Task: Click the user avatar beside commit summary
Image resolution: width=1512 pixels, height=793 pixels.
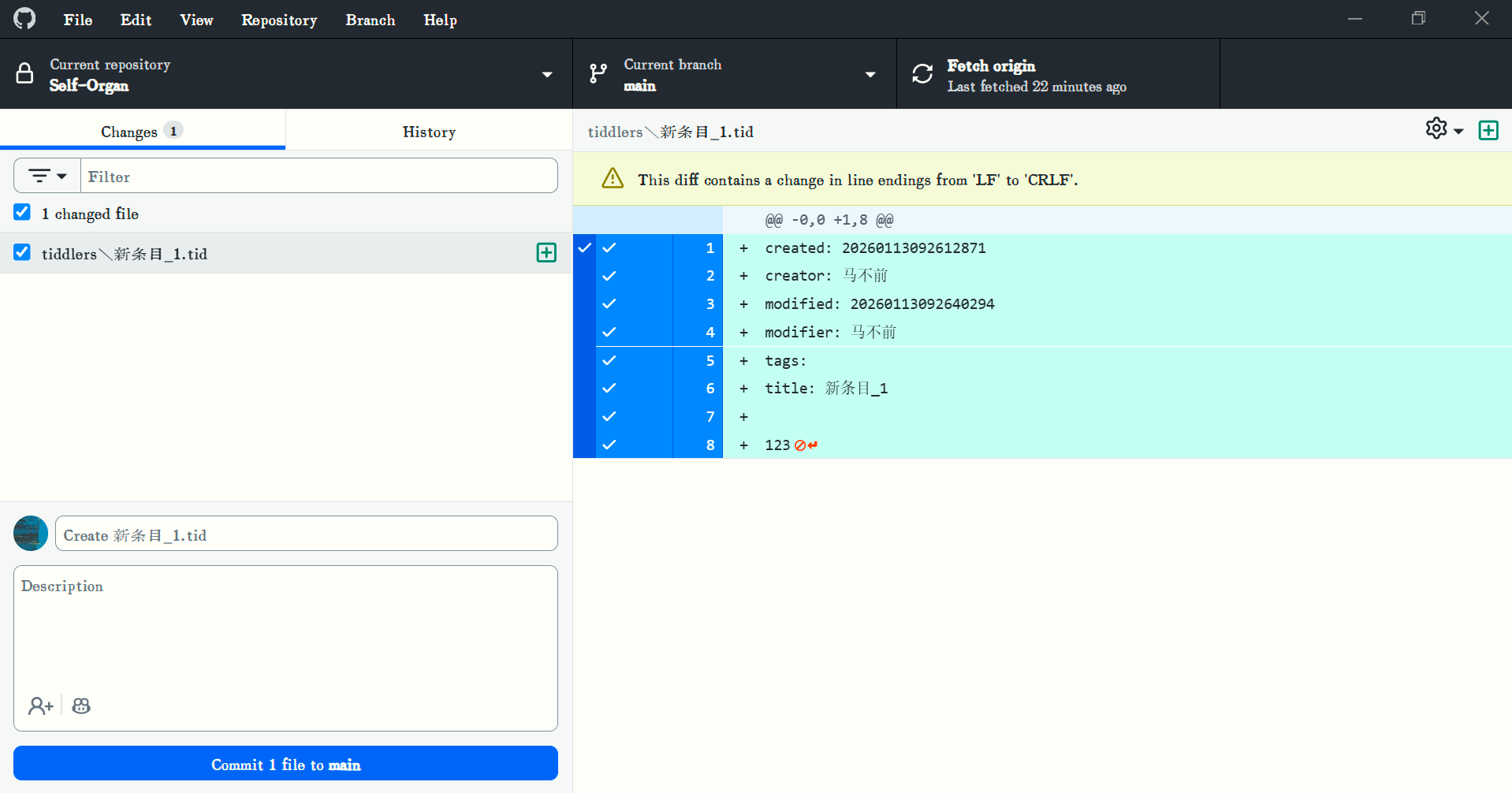Action: point(31,534)
